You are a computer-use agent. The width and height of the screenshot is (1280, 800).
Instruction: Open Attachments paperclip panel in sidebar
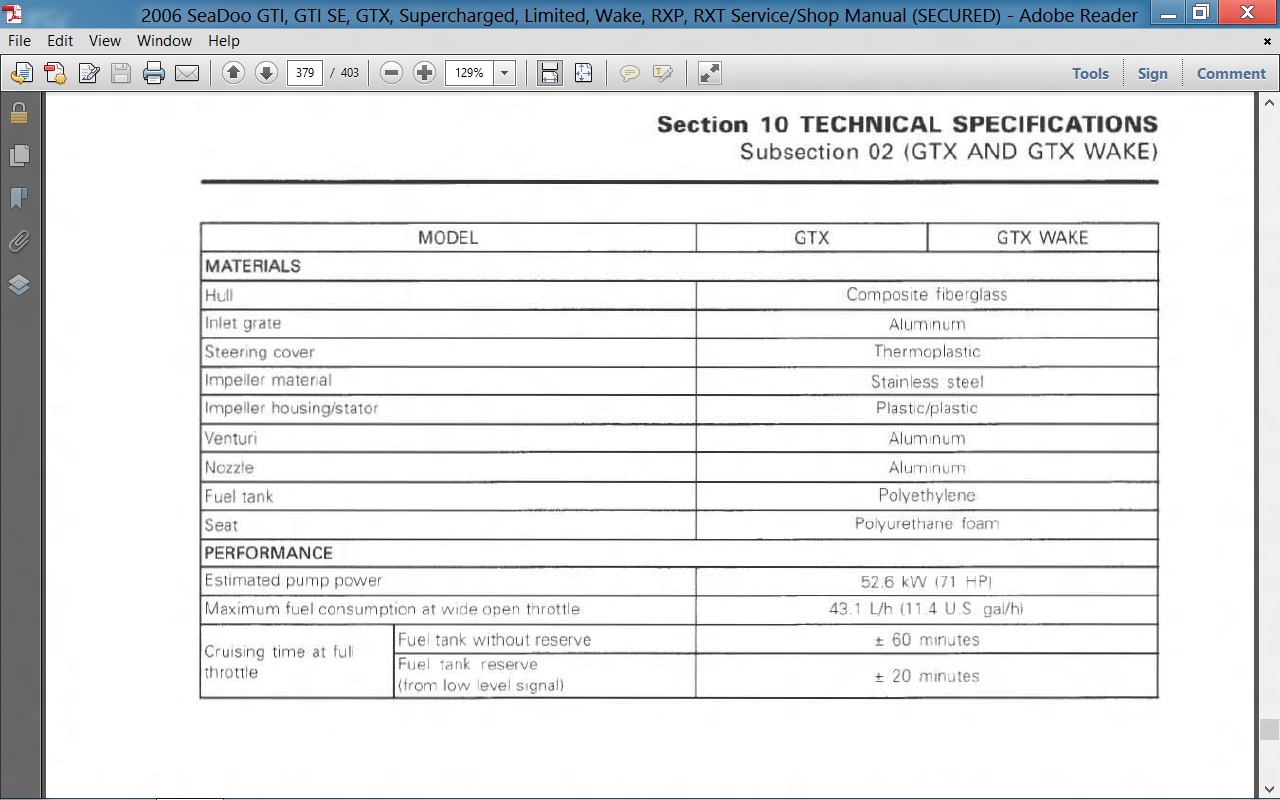[x=19, y=241]
